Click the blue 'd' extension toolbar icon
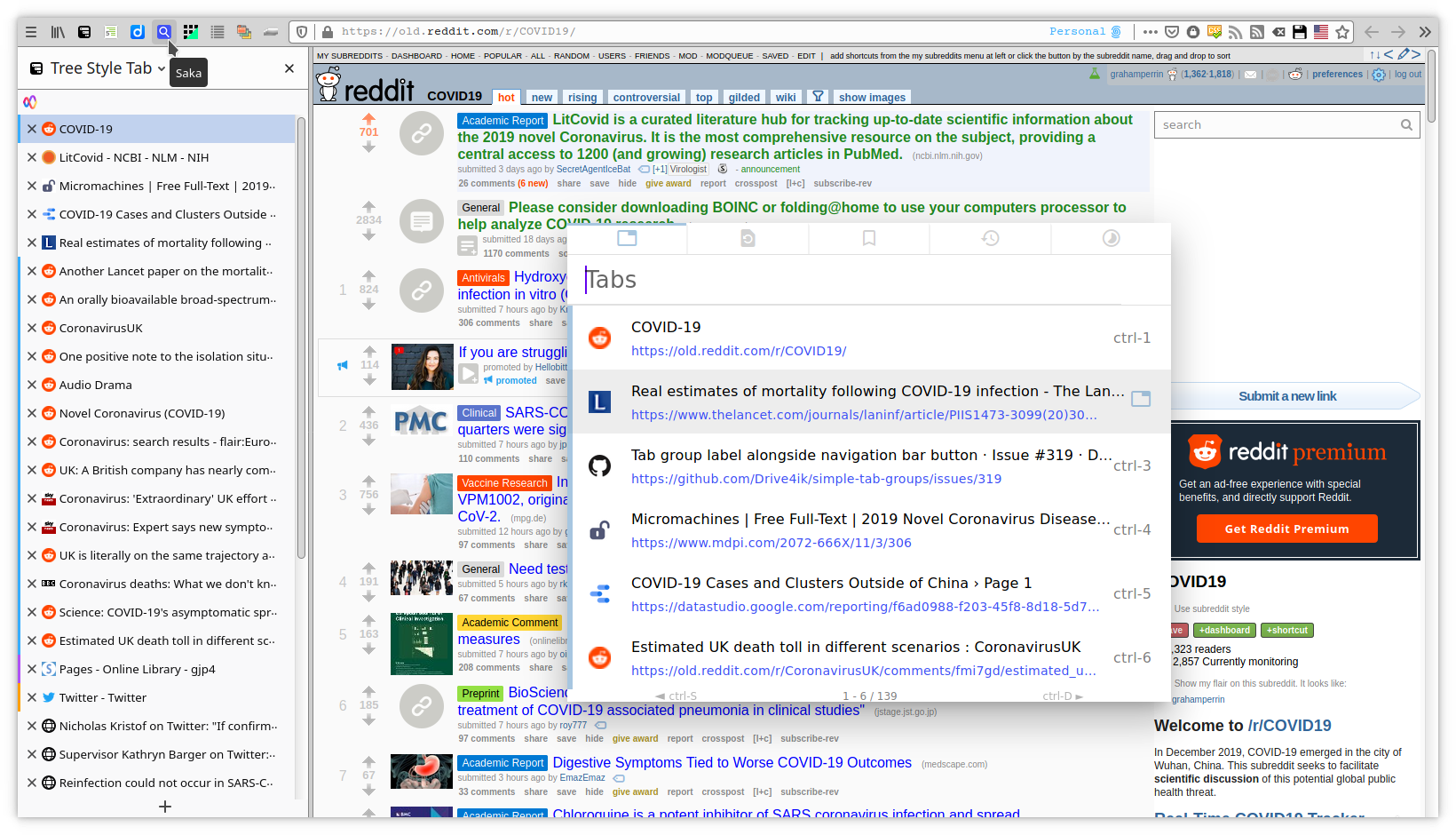 [x=138, y=32]
